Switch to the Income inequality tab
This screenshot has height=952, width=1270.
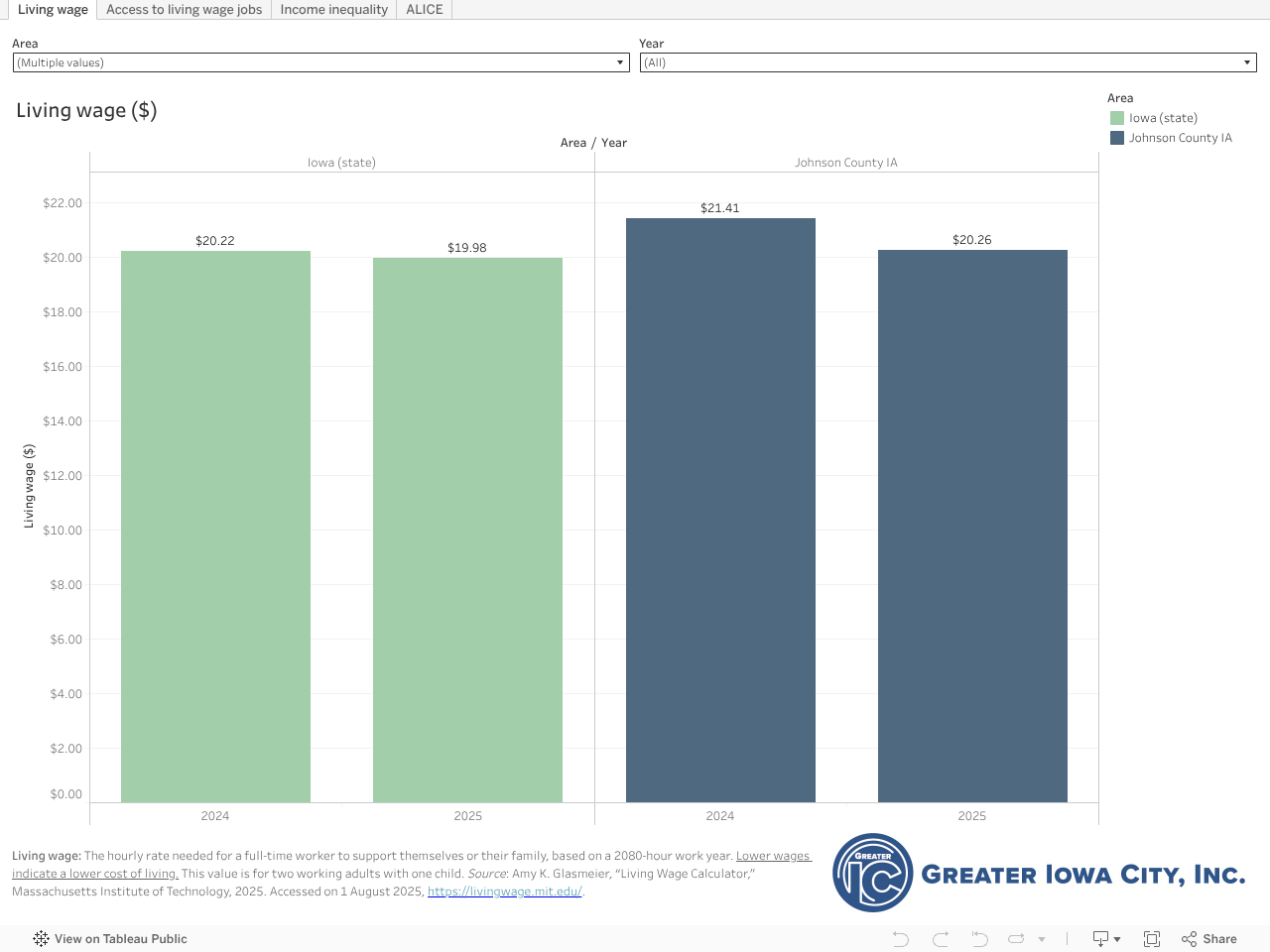[x=333, y=10]
